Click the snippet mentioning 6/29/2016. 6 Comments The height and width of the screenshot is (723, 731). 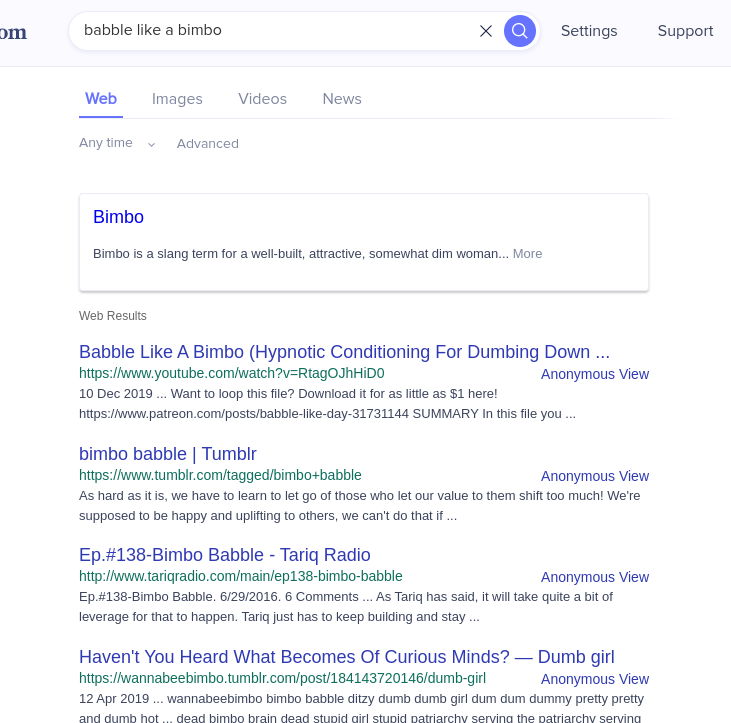(345, 607)
